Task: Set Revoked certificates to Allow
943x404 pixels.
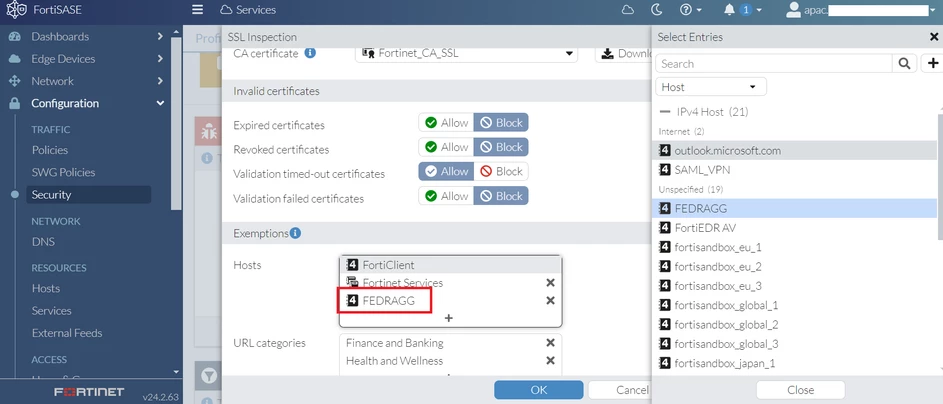Action: click(446, 147)
